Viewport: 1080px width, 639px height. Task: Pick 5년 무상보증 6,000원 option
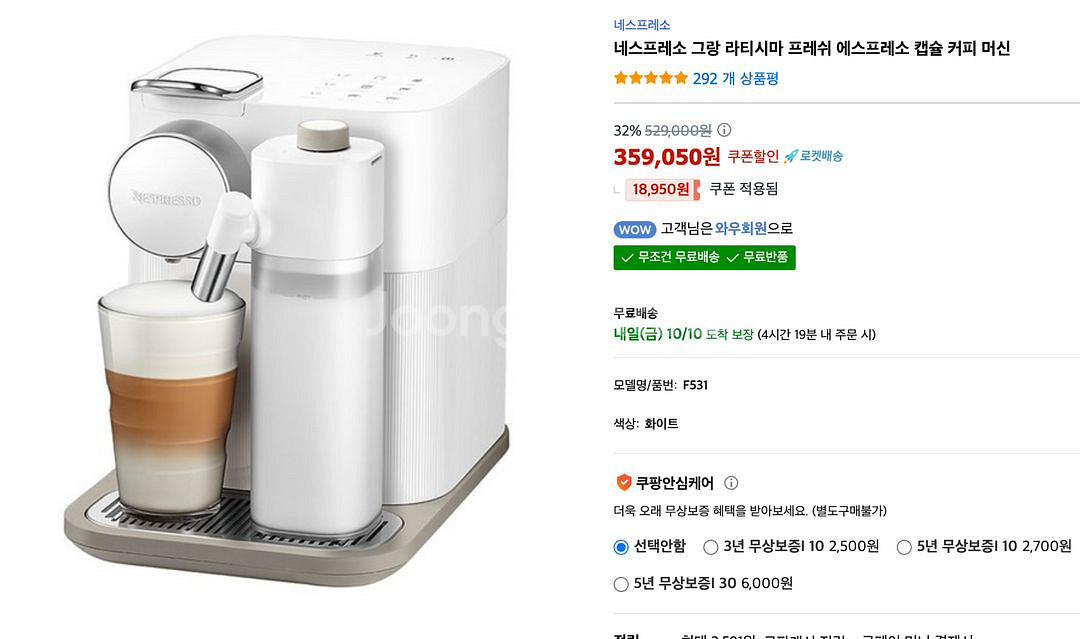(x=621, y=584)
